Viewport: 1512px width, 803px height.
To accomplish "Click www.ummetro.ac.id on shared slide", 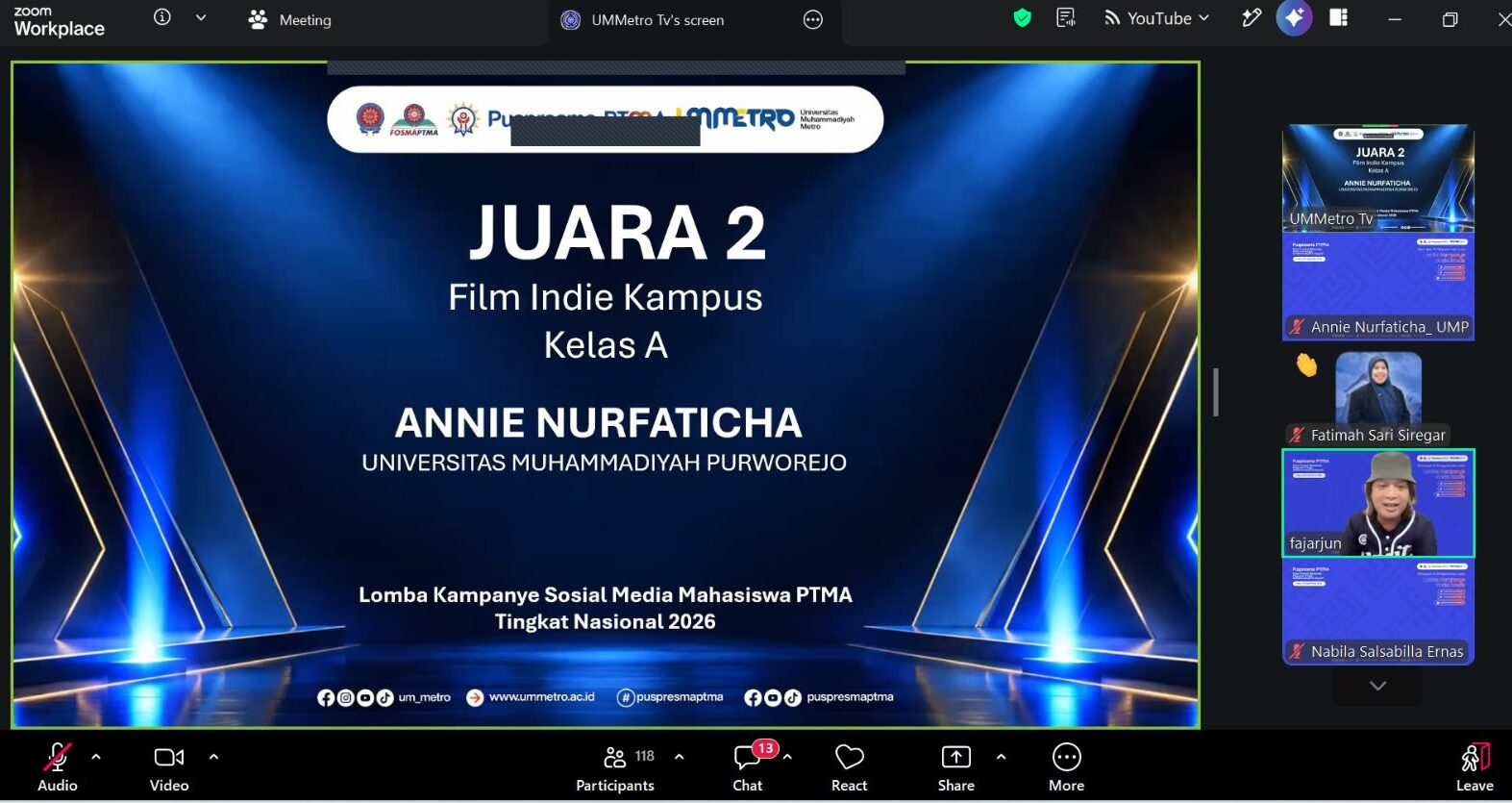I will 541,697.
